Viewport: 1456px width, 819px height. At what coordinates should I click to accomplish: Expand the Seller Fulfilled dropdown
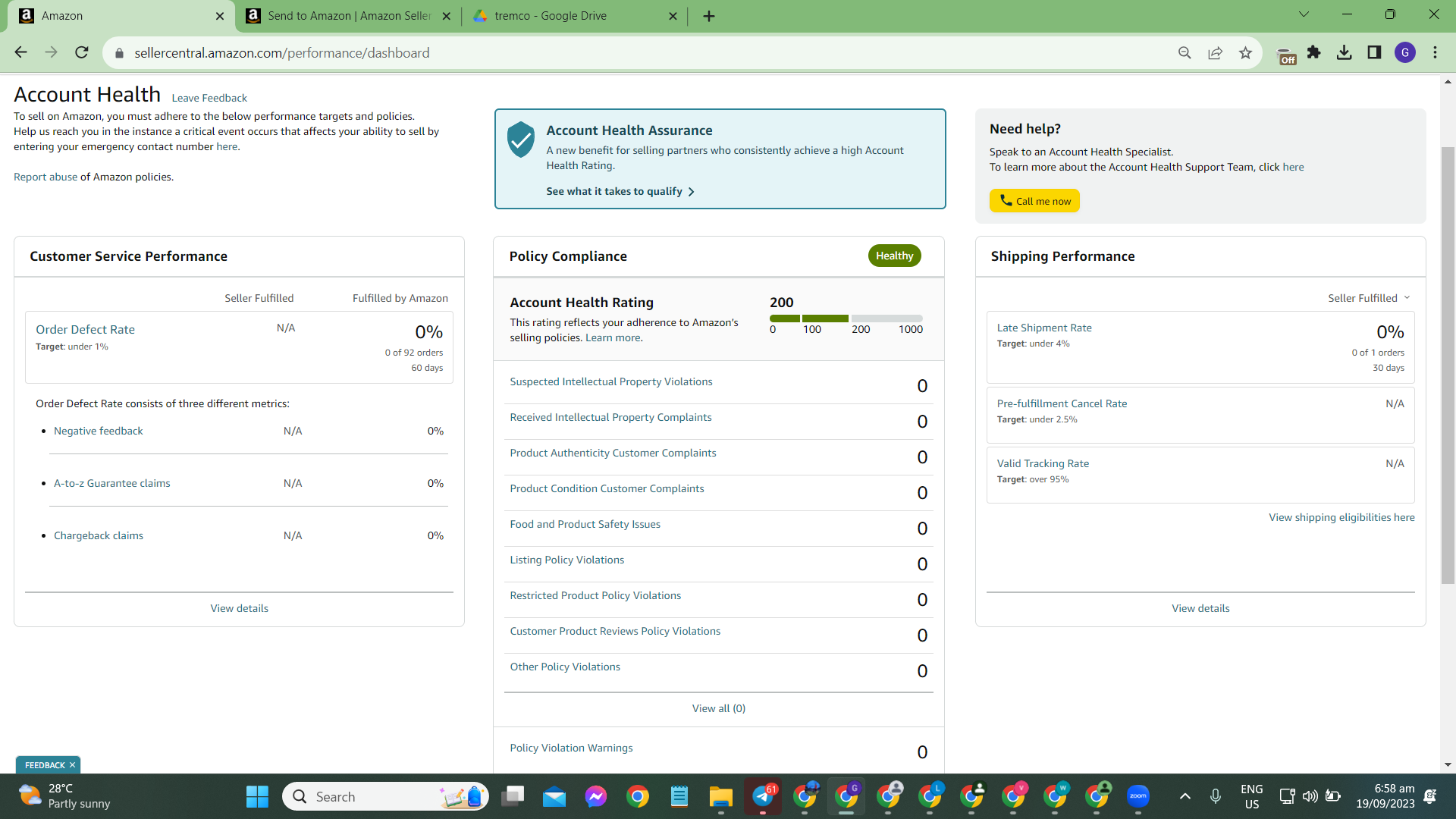pyautogui.click(x=1369, y=298)
